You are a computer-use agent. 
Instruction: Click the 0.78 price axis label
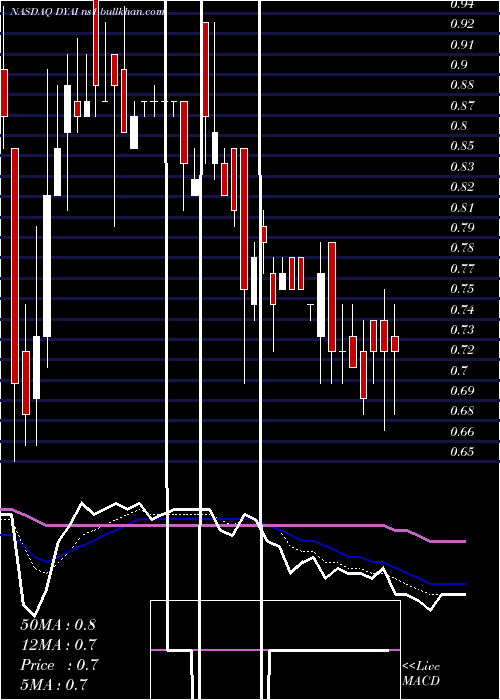pos(462,248)
